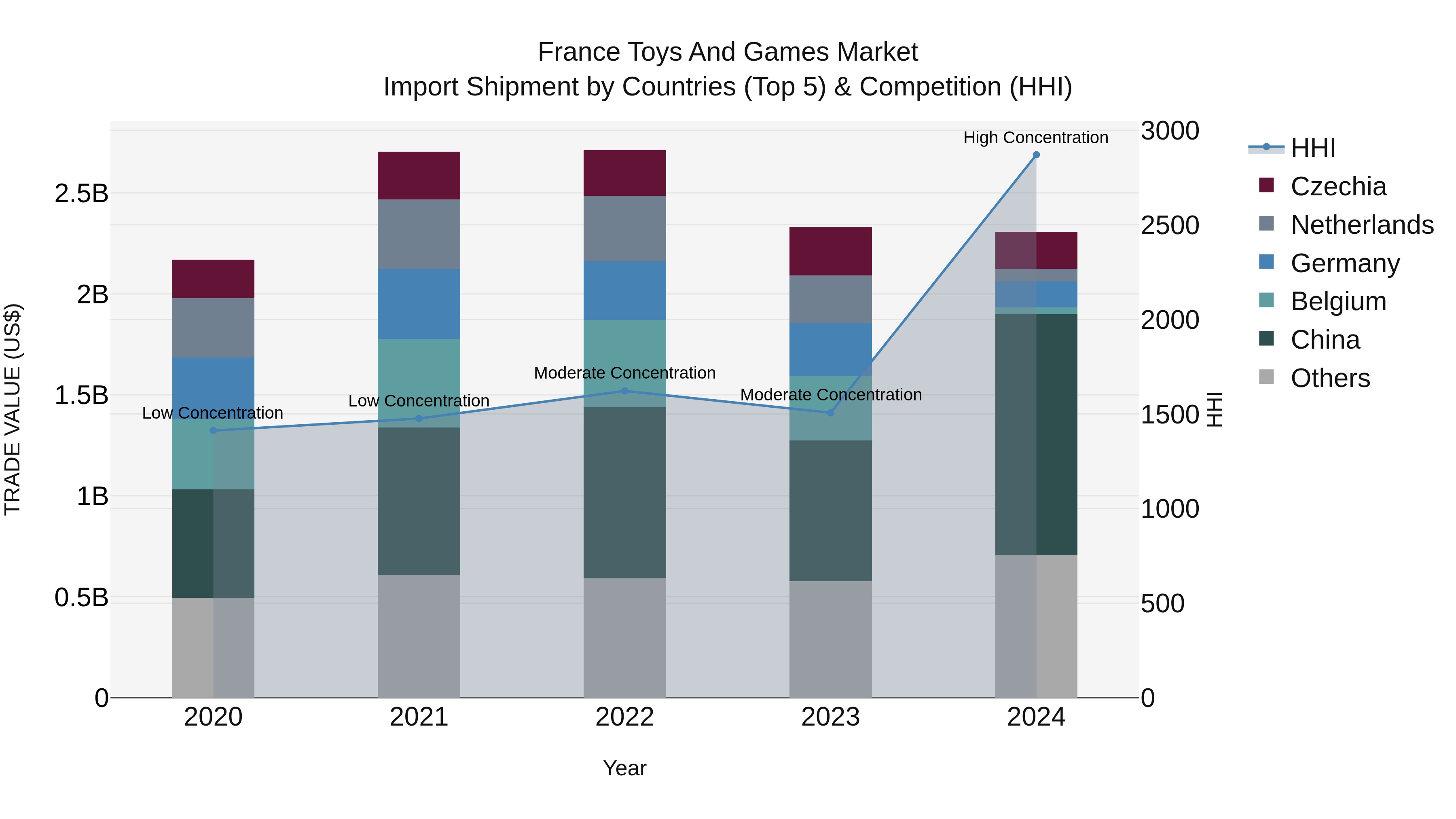The width and height of the screenshot is (1456, 819).
Task: Click the '1500' right axis tick
Action: pos(1170,414)
